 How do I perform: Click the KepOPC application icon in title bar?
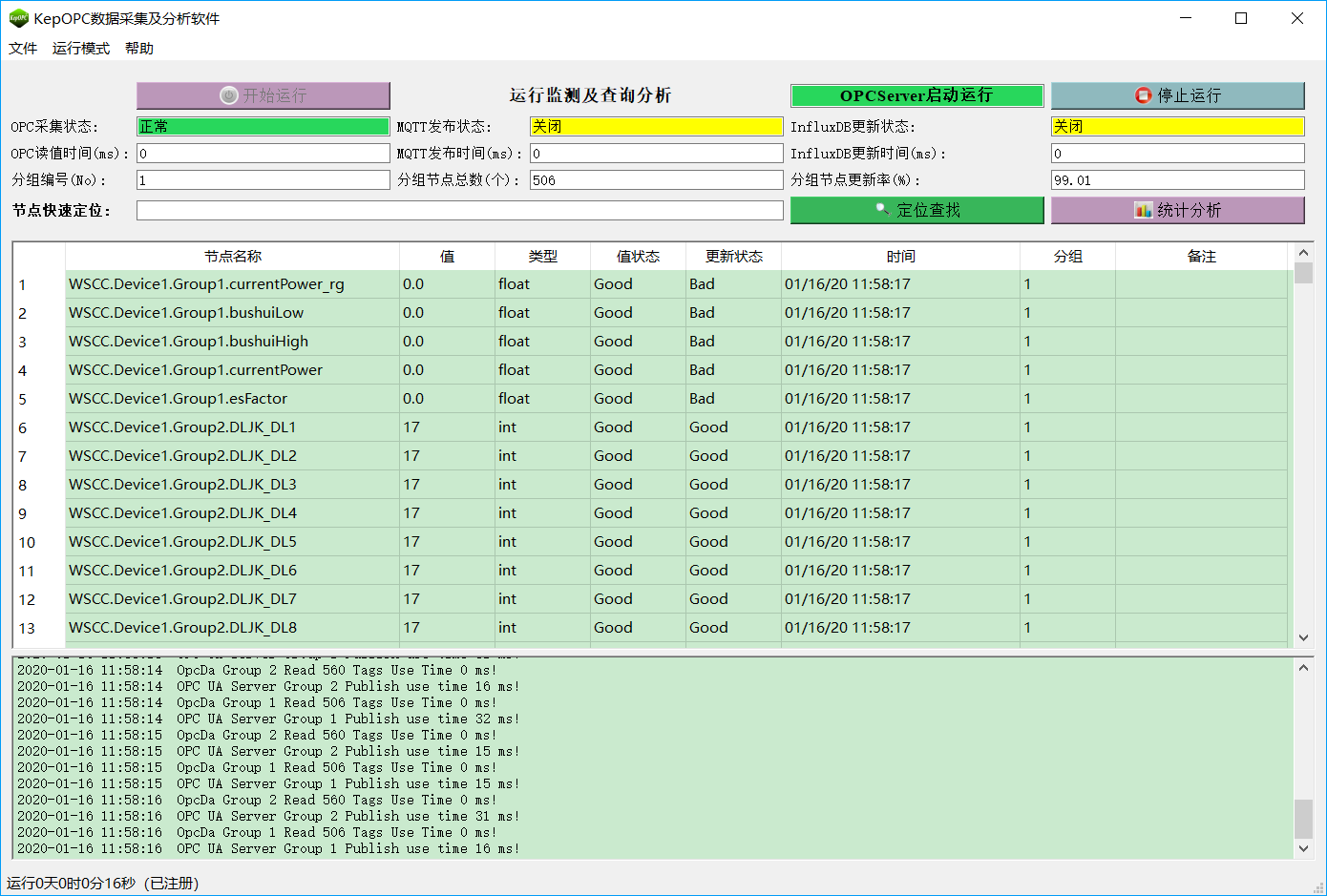tap(18, 17)
